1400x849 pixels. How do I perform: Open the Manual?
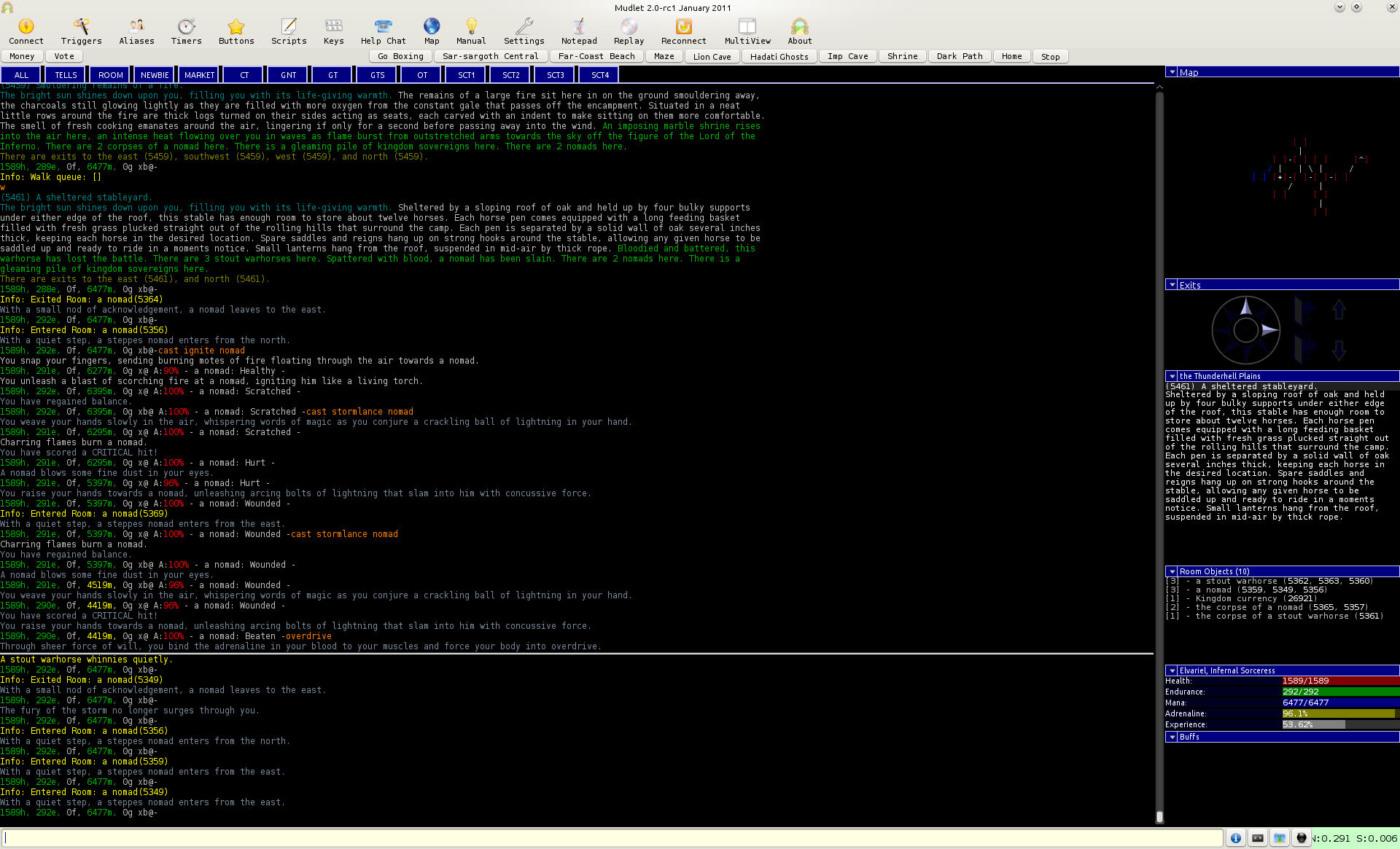coord(471,32)
